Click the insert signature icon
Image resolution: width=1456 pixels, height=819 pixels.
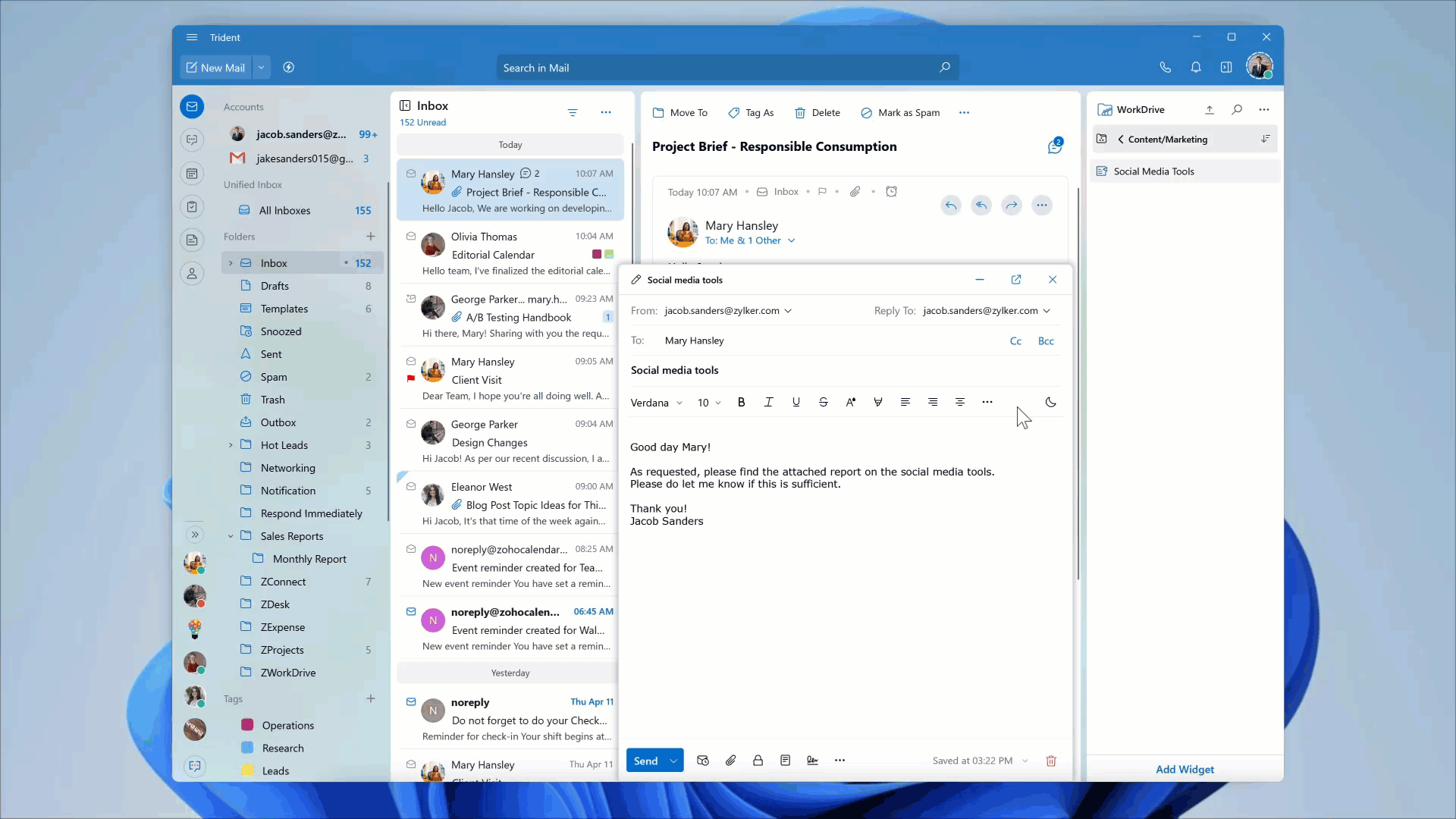(x=812, y=761)
